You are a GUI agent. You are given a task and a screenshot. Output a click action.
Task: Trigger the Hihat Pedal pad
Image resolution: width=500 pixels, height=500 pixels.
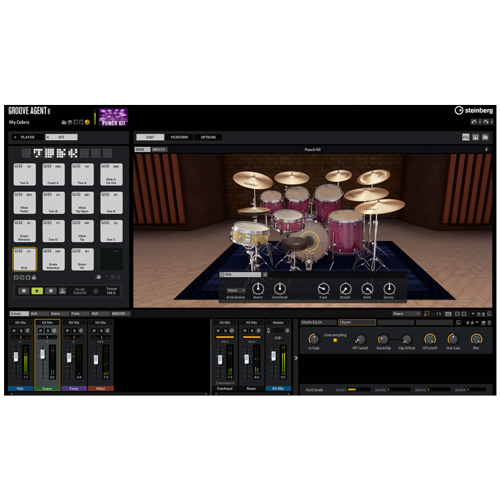[x=24, y=203]
